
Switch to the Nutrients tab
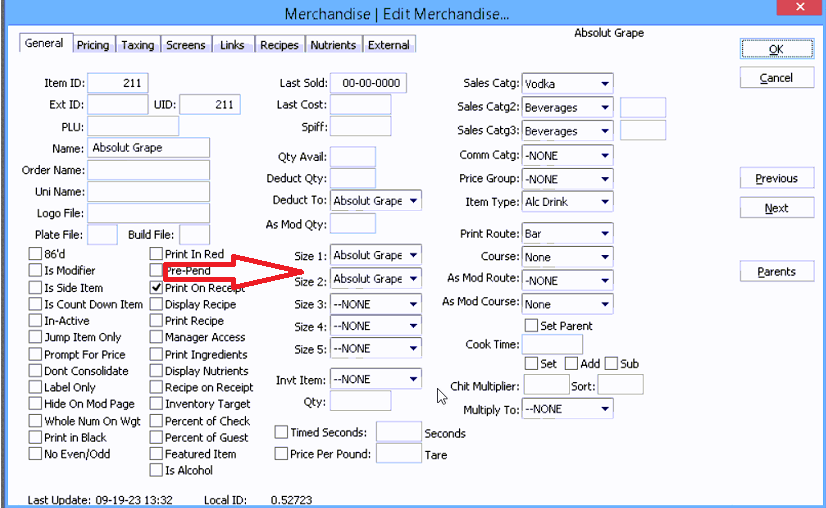pos(333,45)
